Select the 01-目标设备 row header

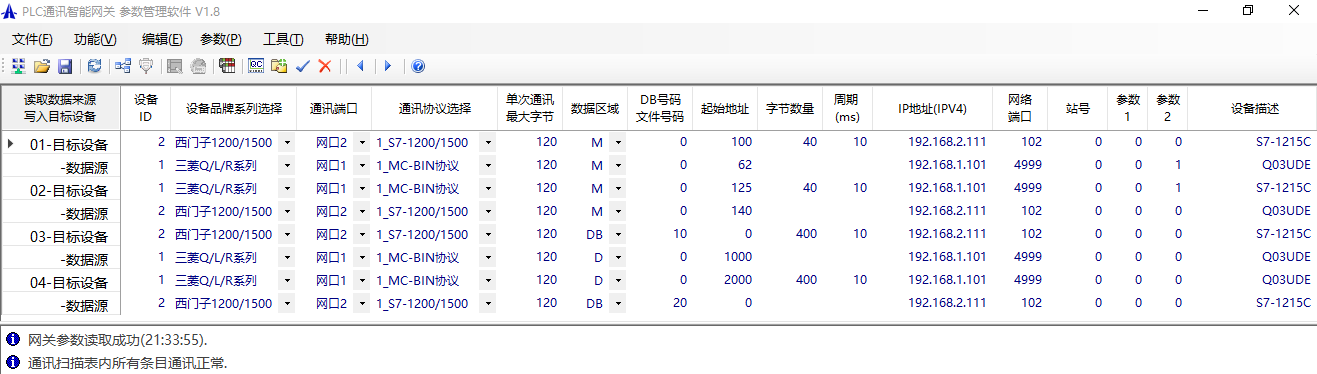point(61,143)
